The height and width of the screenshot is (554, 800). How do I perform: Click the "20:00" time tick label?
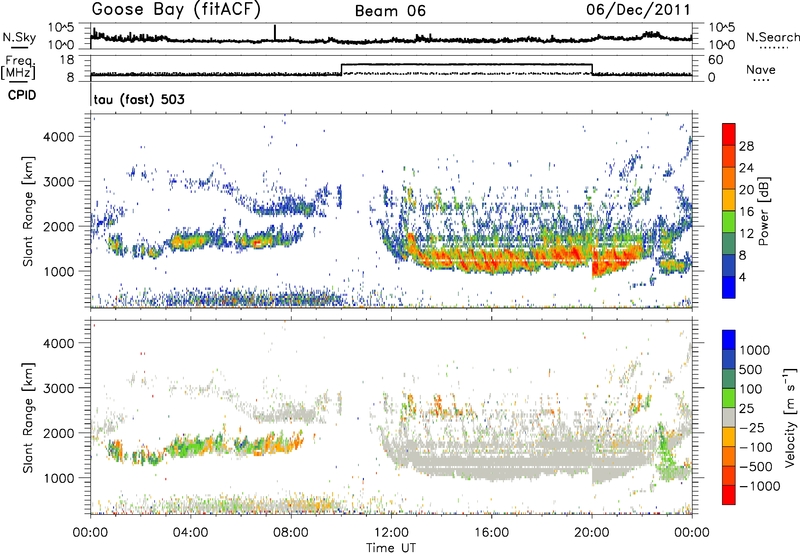[592, 533]
